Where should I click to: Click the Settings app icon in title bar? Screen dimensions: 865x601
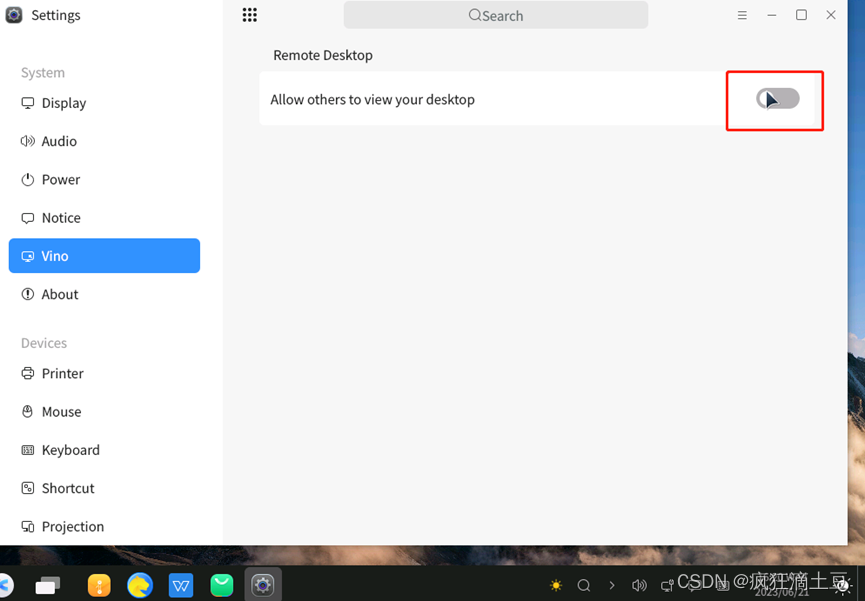coord(14,15)
